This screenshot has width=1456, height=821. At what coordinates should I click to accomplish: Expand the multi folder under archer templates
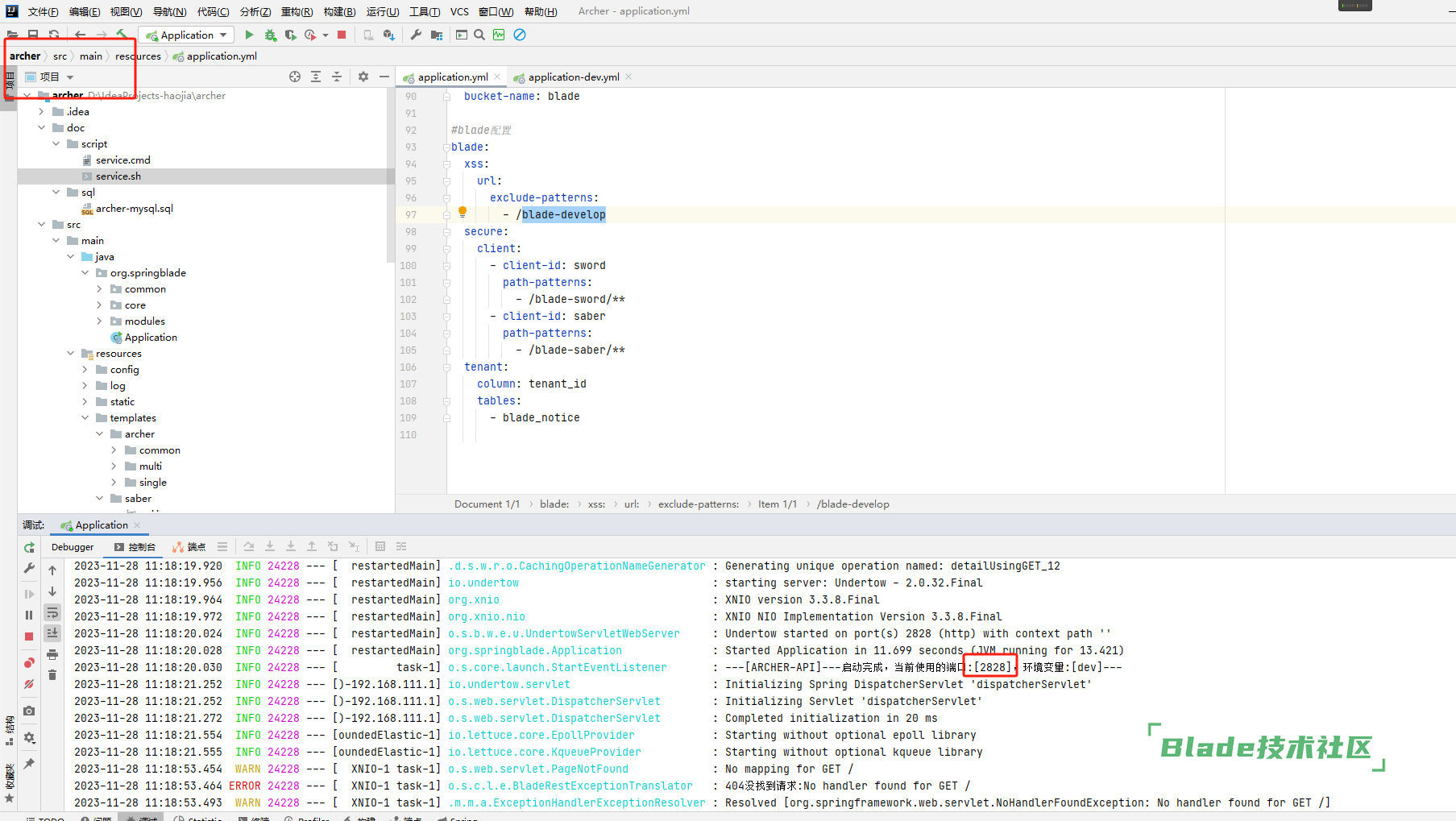114,466
